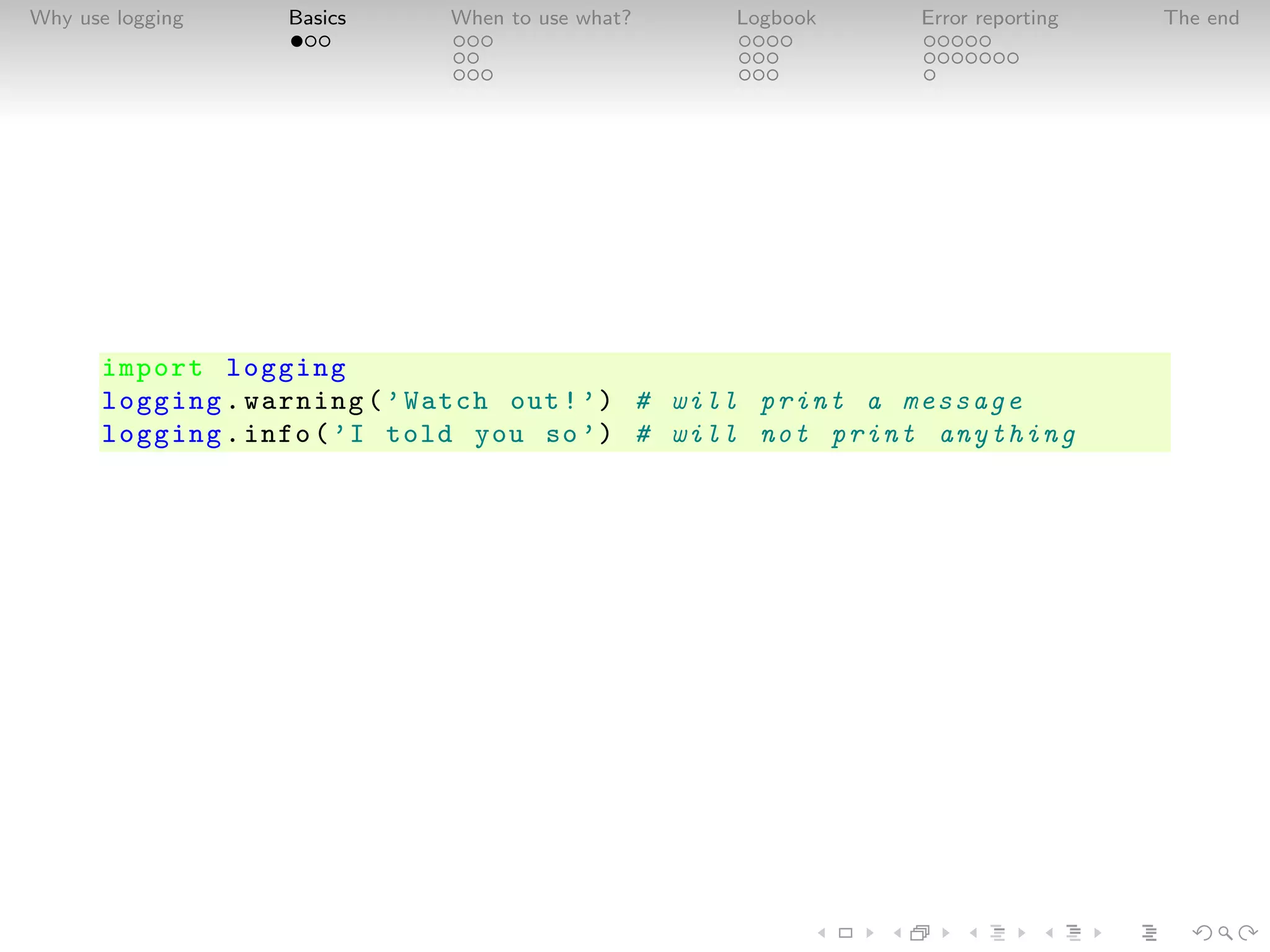The image size is (1270, 952).
Task: Select first circle in top row under 'When to use what?'
Action: (x=460, y=42)
